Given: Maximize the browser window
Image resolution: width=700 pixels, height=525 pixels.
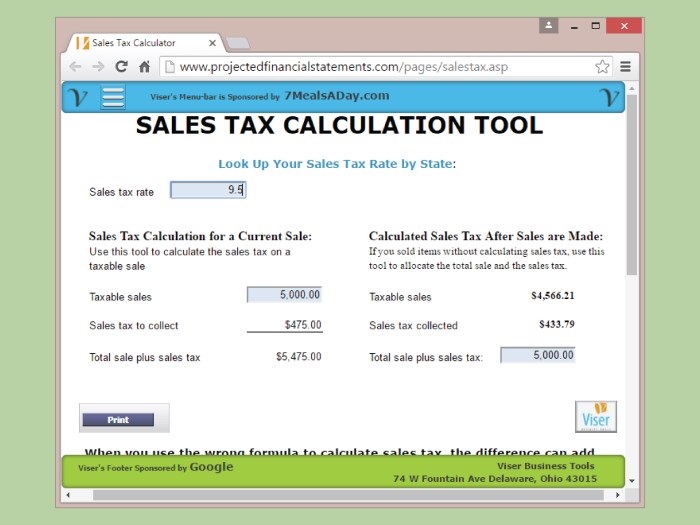Looking at the screenshot, I should pos(596,26).
